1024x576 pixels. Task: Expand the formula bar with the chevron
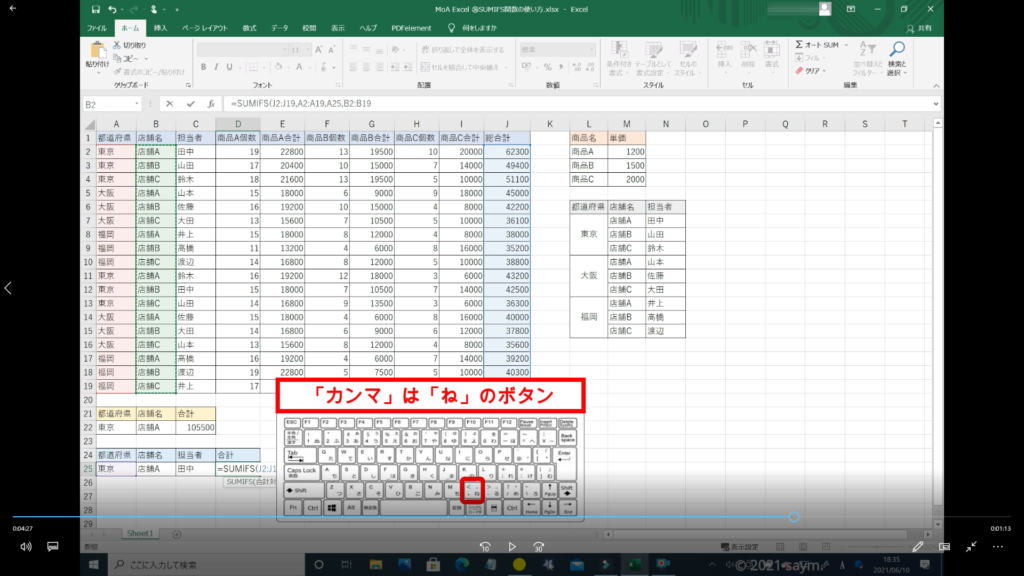point(936,104)
